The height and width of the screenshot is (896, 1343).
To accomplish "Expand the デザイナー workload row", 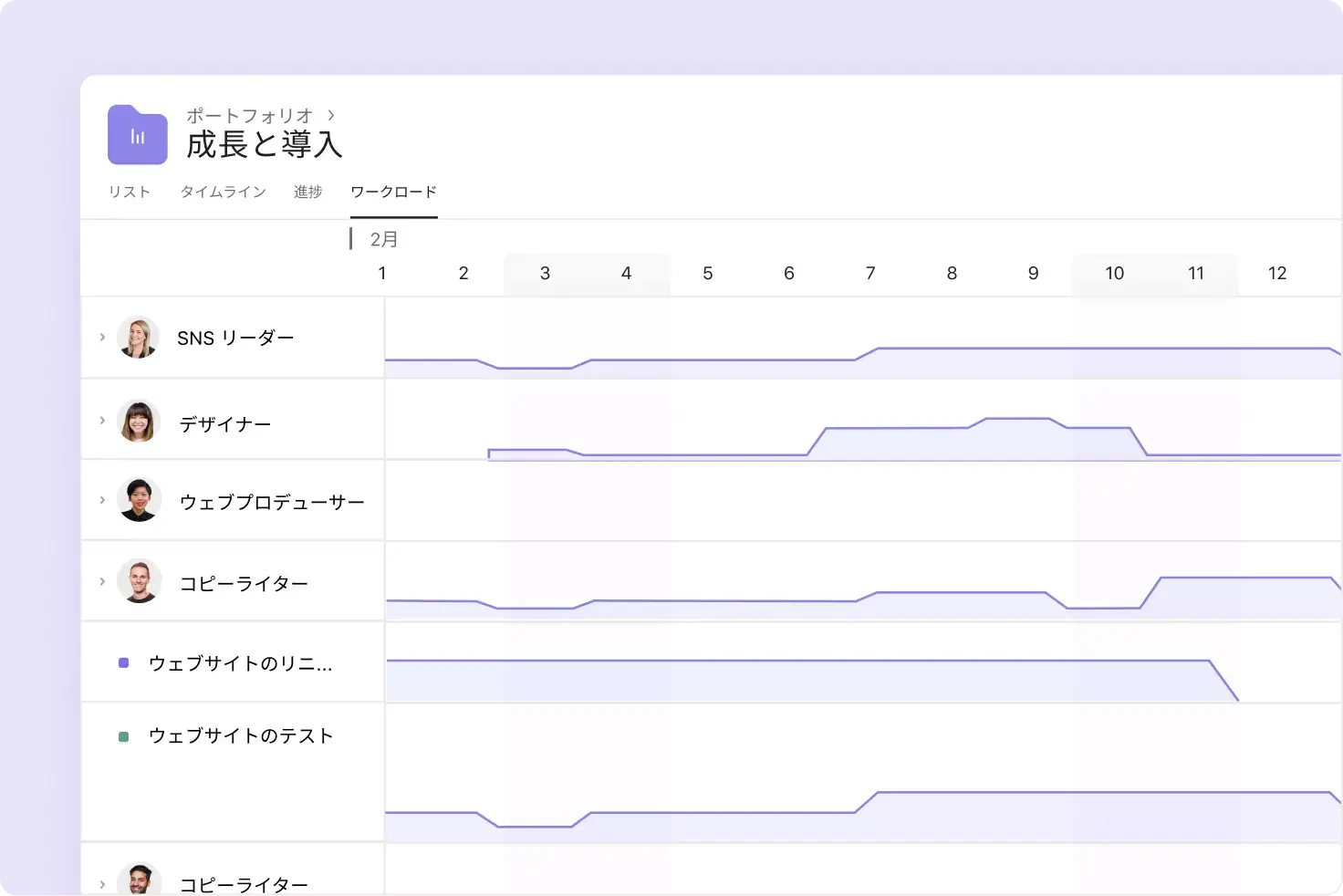I will click(102, 421).
